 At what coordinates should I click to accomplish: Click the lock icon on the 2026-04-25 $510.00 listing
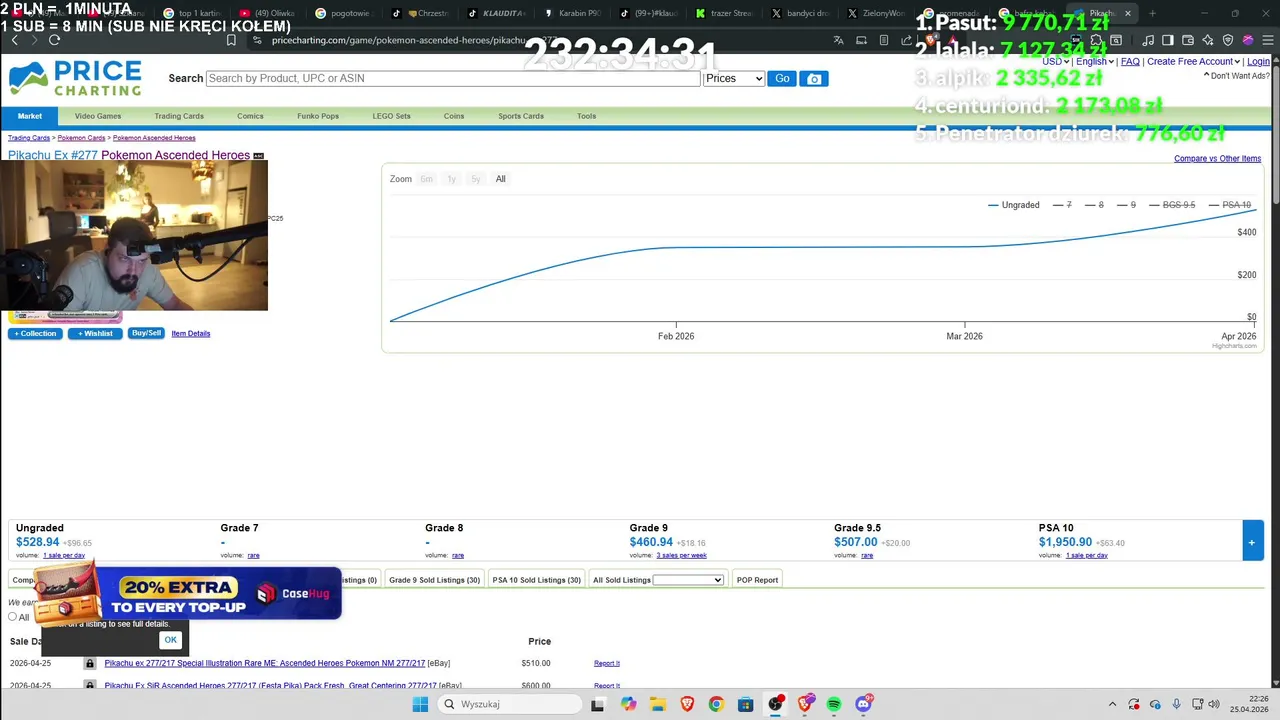tap(90, 663)
